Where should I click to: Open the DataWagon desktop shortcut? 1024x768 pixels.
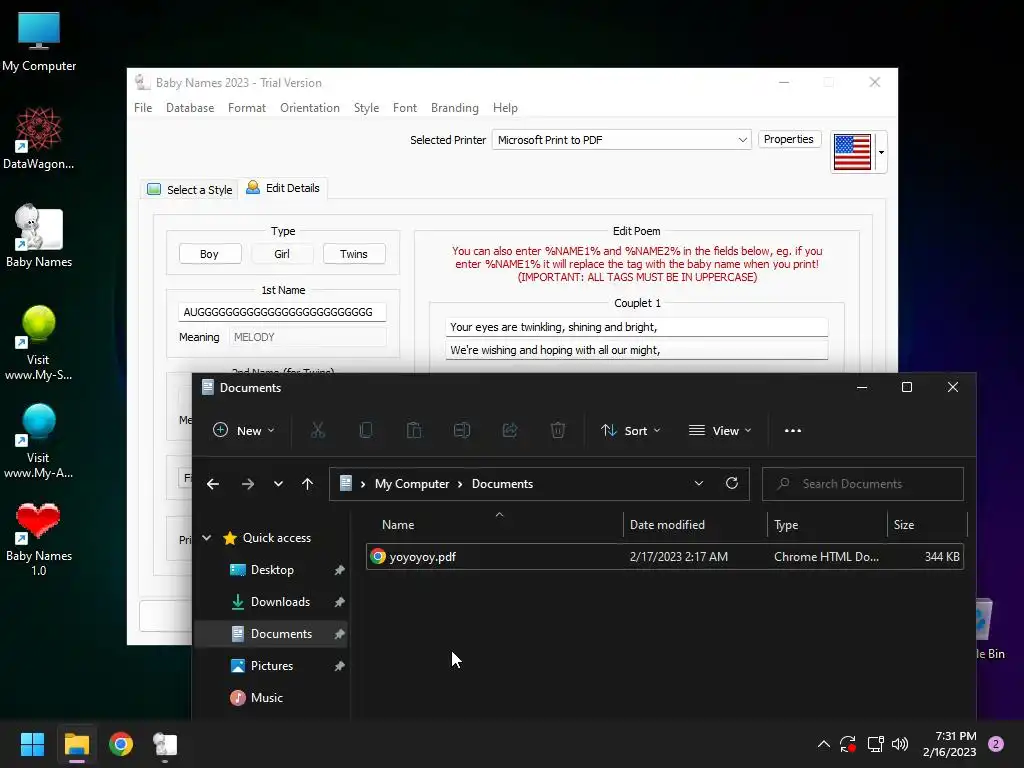[x=39, y=138]
